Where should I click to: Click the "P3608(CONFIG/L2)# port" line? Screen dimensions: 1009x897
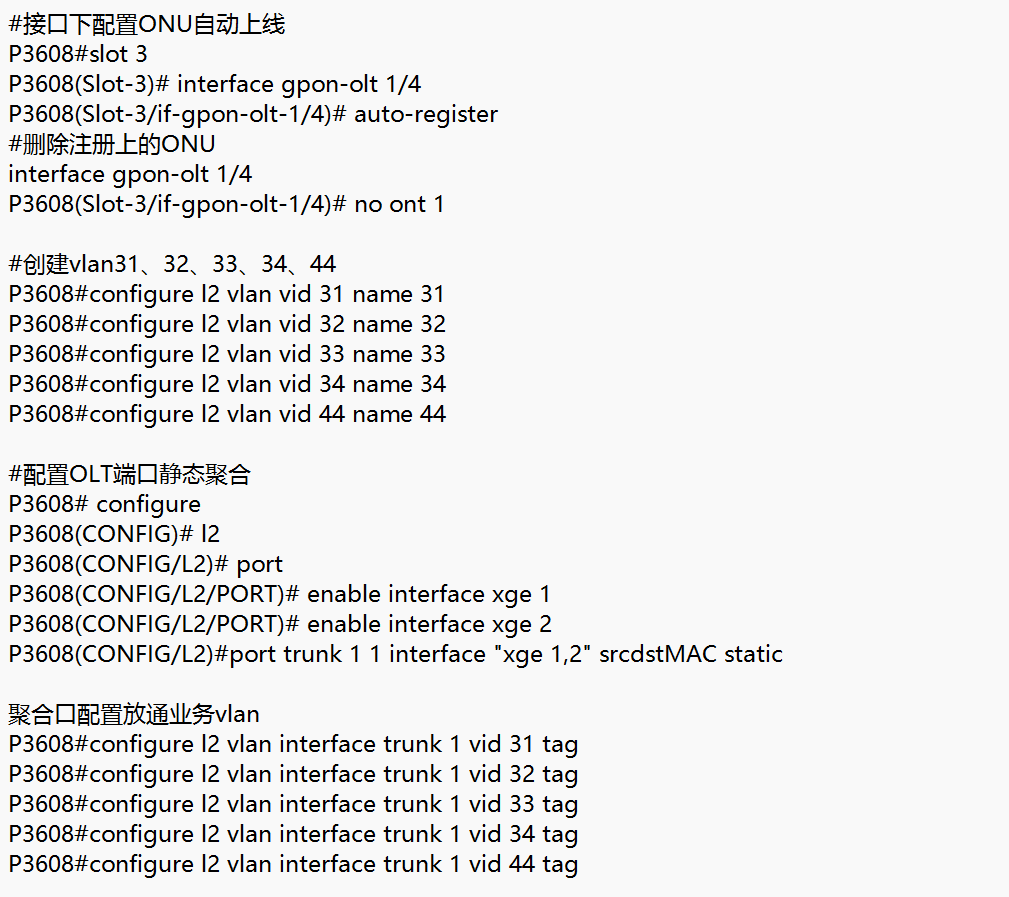(145, 564)
